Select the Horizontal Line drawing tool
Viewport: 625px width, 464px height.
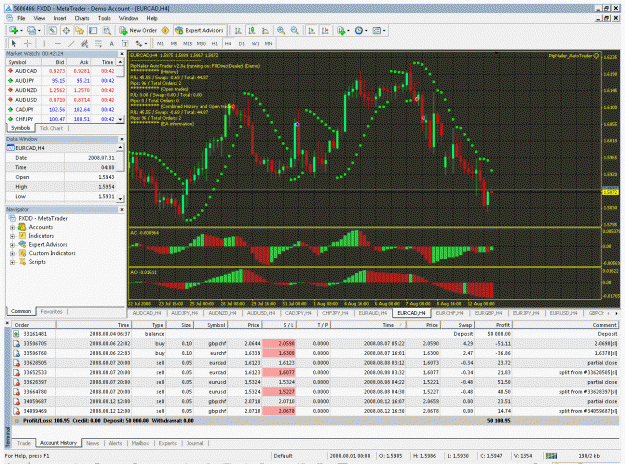point(58,43)
